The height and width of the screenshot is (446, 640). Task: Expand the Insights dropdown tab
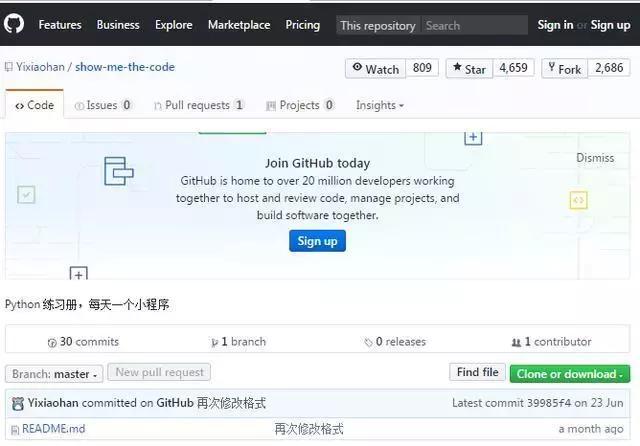point(380,105)
